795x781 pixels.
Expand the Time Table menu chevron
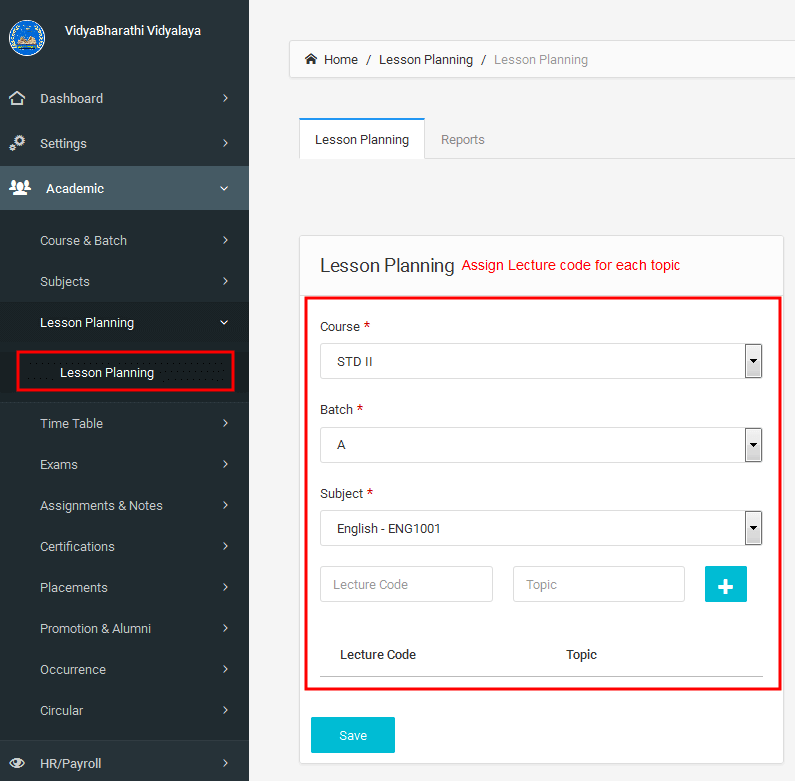(225, 423)
